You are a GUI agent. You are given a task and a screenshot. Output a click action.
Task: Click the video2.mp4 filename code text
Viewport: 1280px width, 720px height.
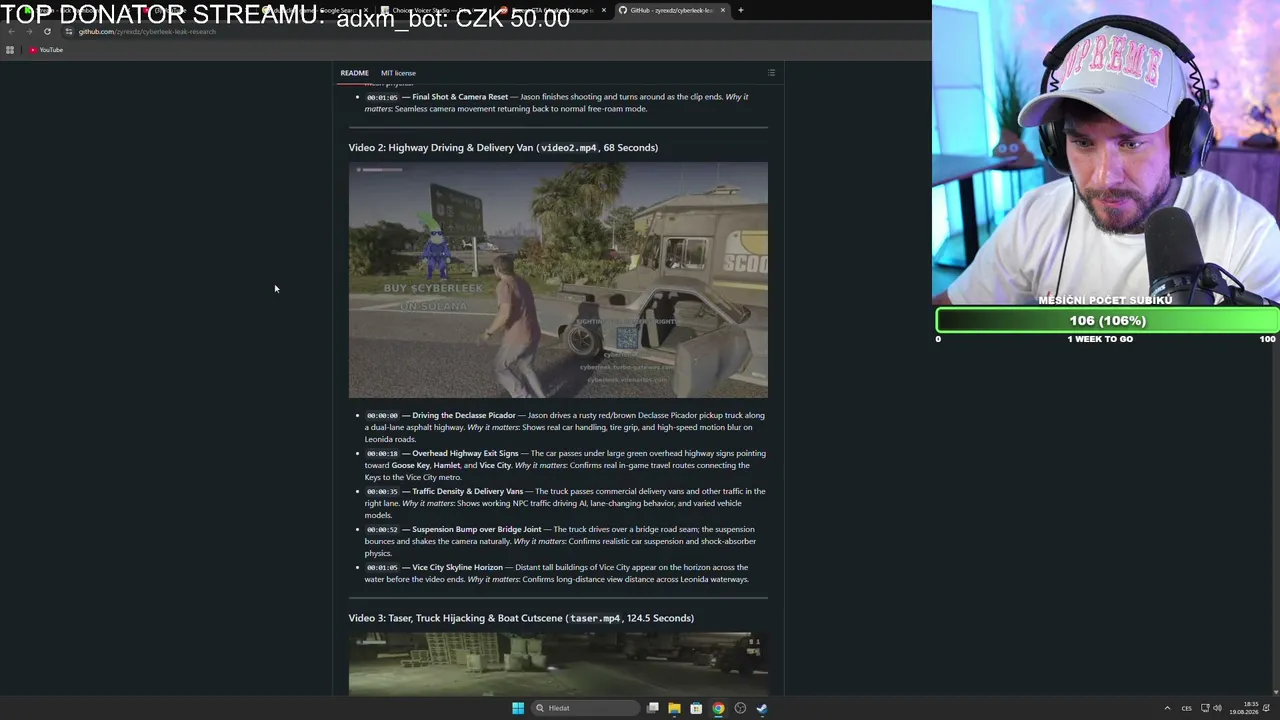(568, 148)
